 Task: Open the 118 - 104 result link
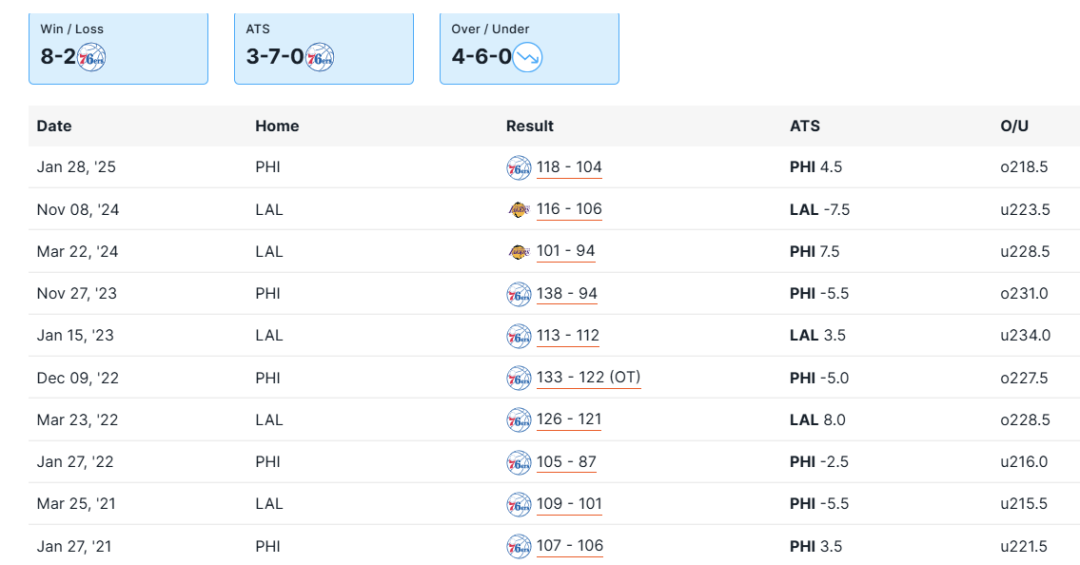coord(569,167)
